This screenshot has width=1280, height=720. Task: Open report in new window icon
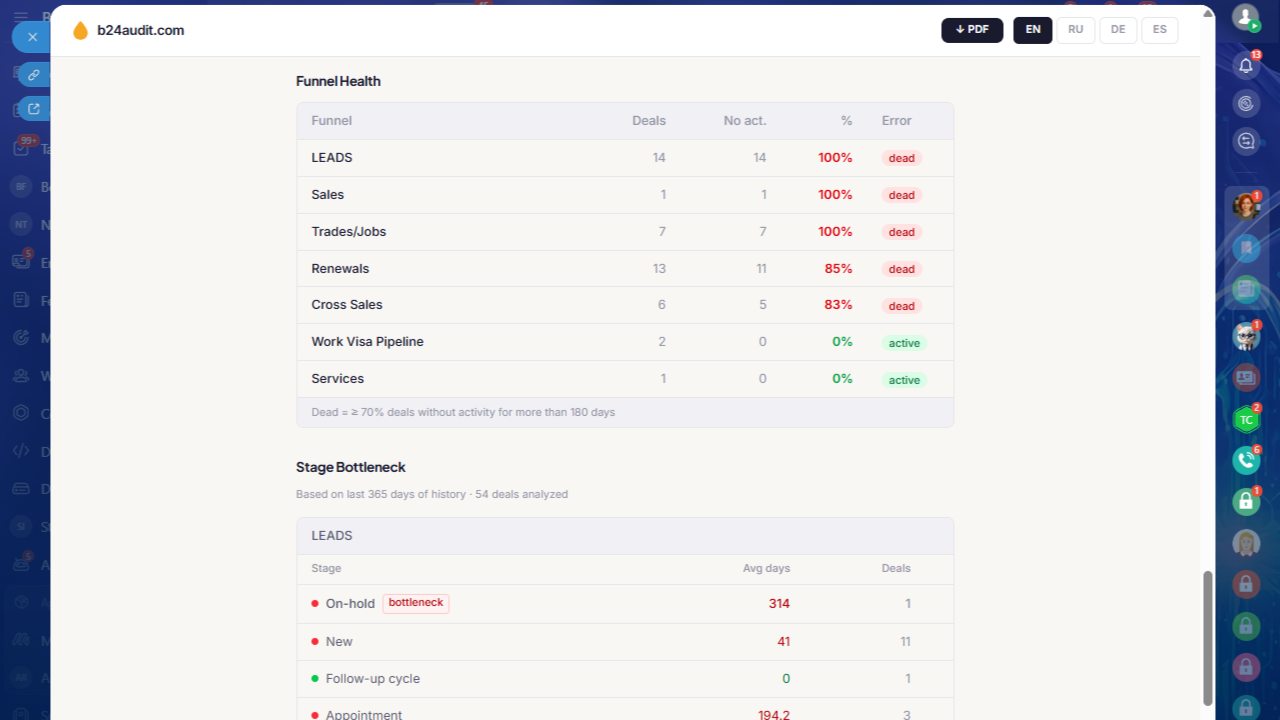pyautogui.click(x=34, y=109)
